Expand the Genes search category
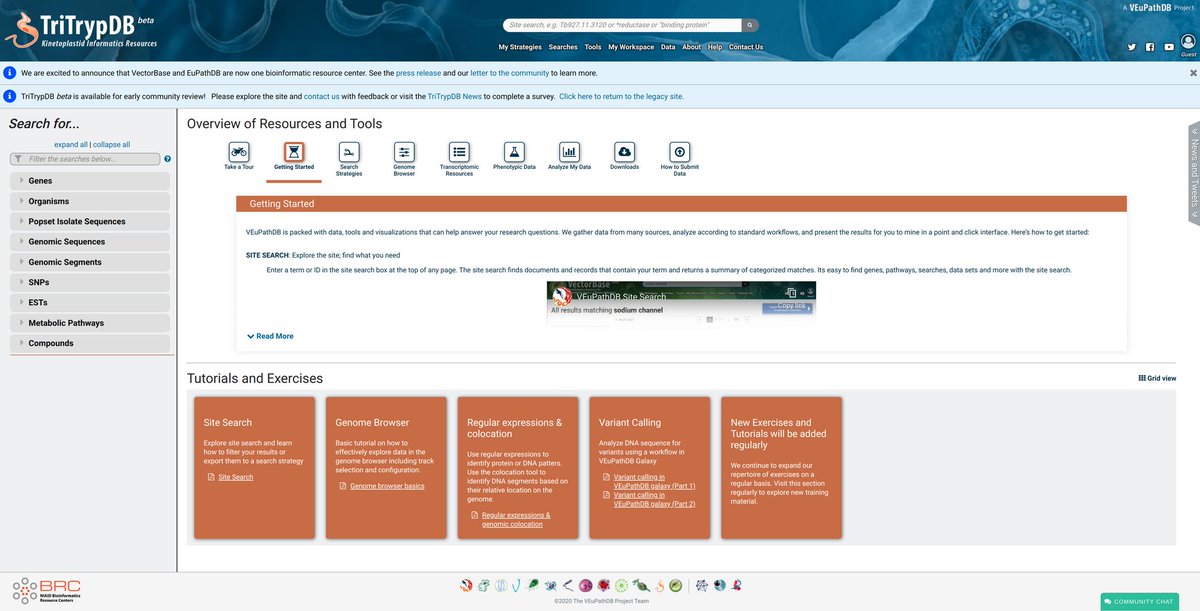The width and height of the screenshot is (1200, 611). click(90, 181)
